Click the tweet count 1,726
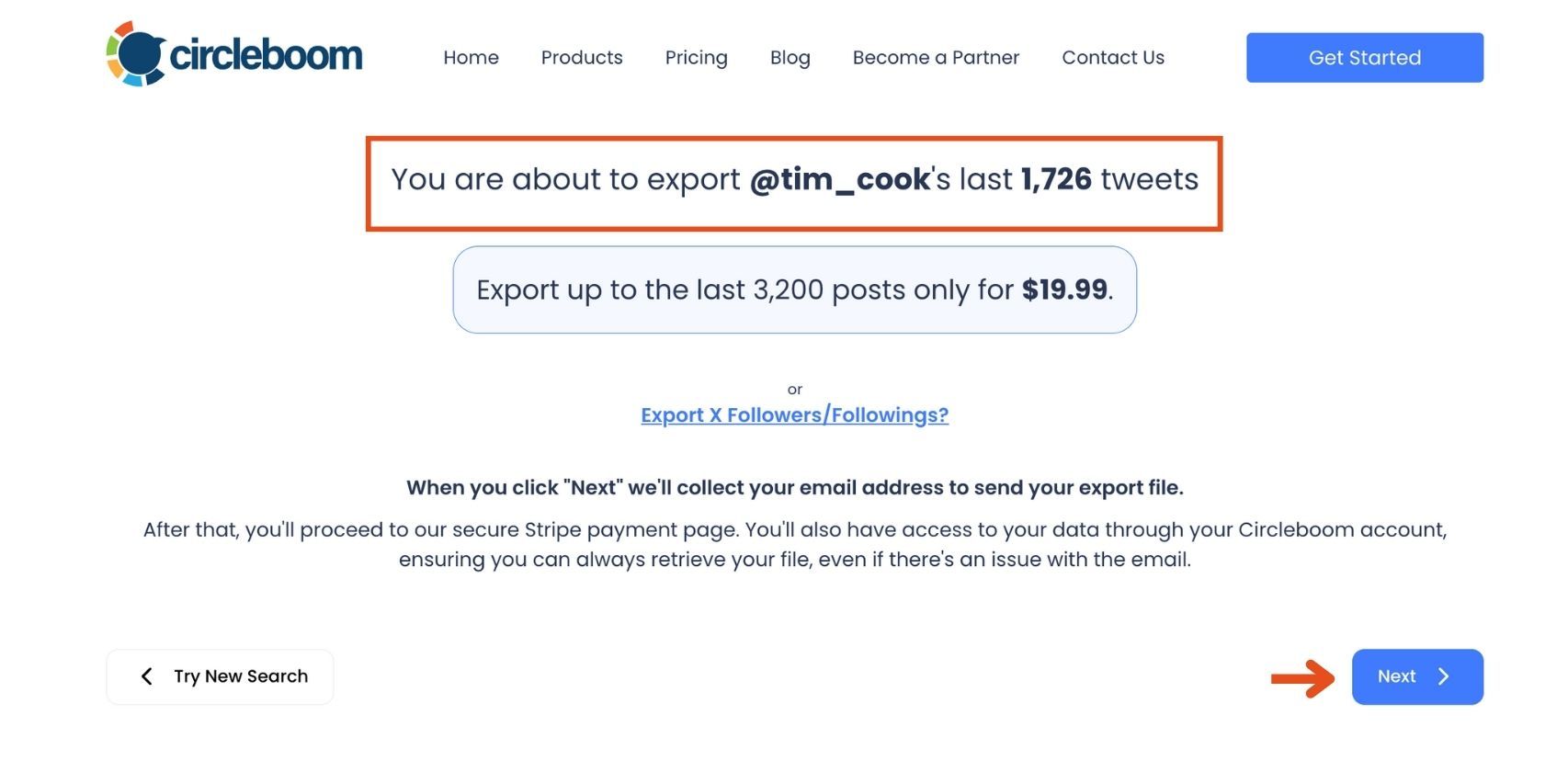Viewport: 1568px width, 783px height. (1057, 179)
